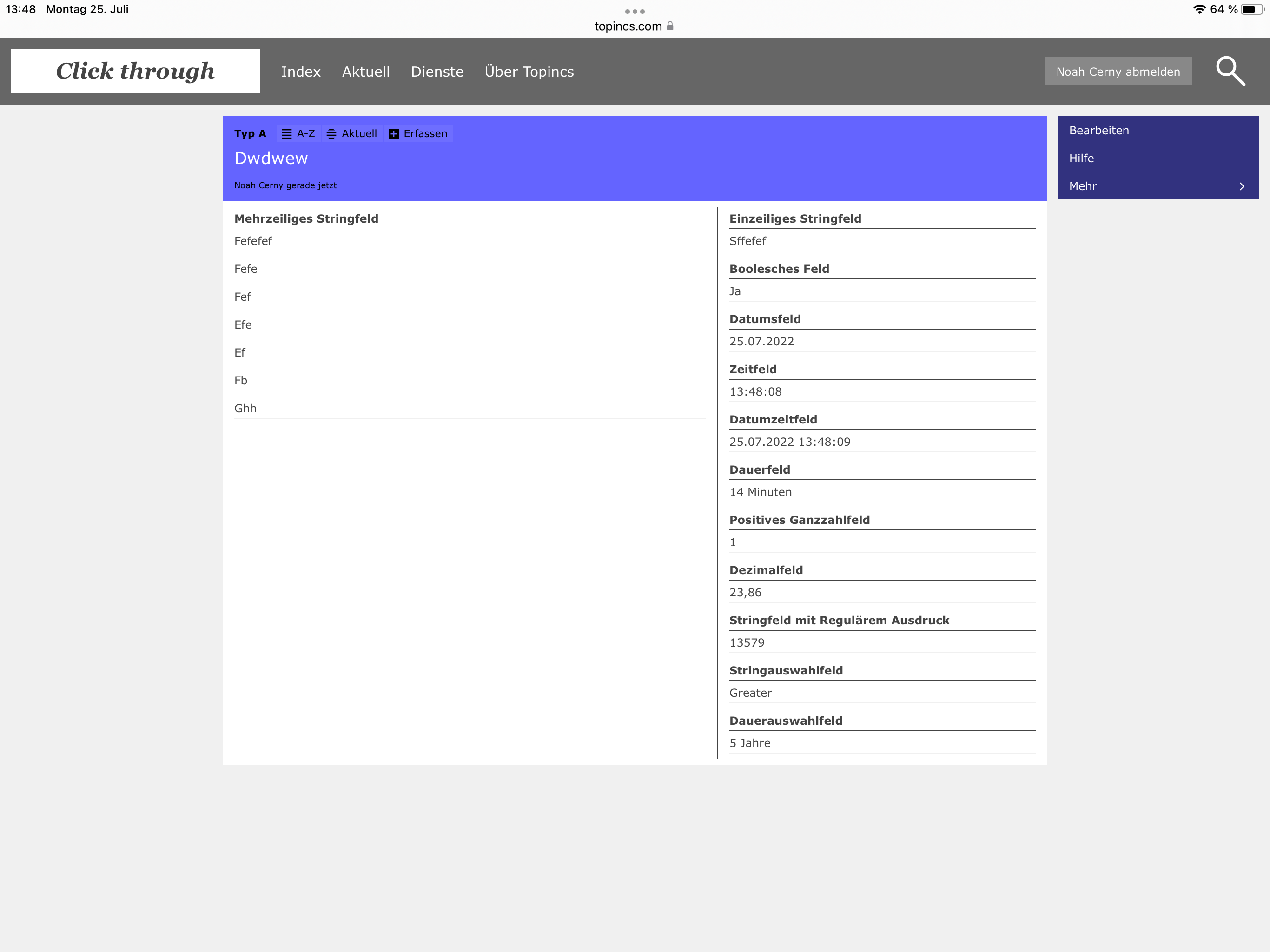The width and height of the screenshot is (1270, 952).
Task: Click the Erfassen plus icon
Action: point(394,134)
